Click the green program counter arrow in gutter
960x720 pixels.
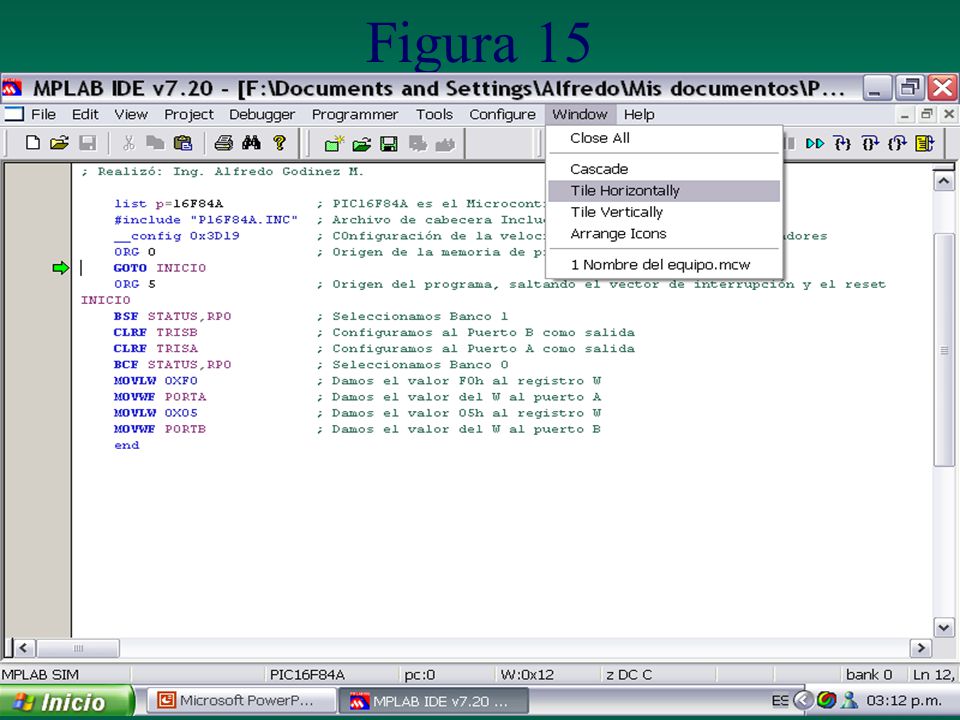[61, 268]
